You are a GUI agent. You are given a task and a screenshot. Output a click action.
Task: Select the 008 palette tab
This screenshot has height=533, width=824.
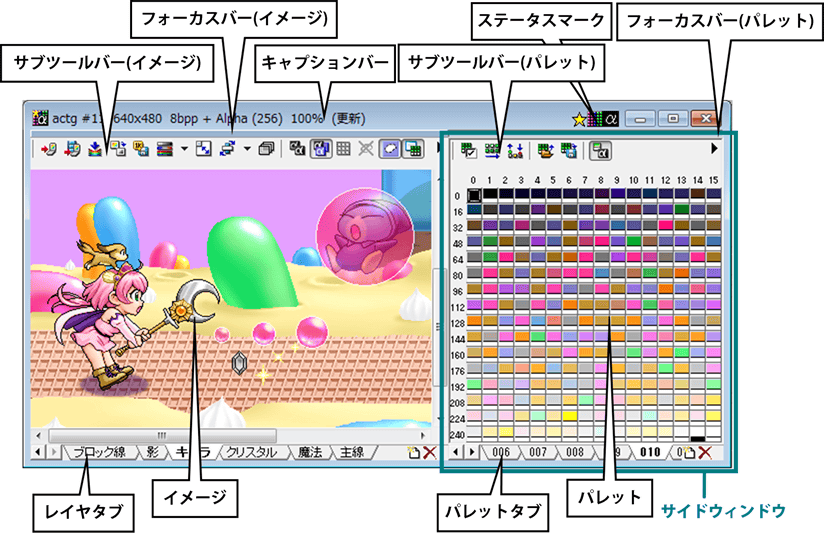(x=574, y=452)
